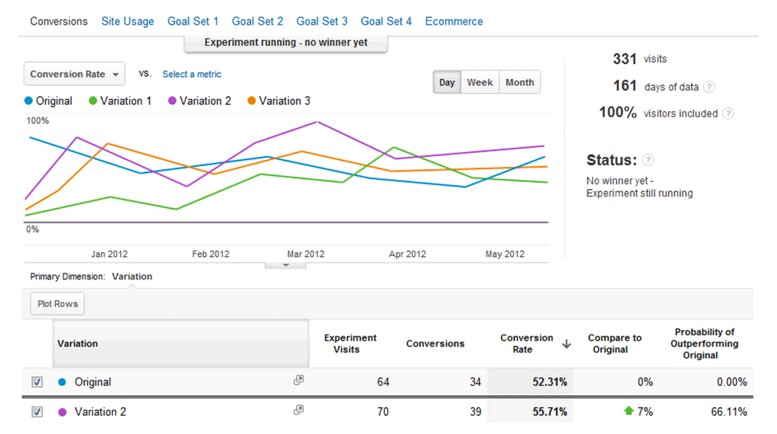The image size is (777, 434).
Task: Click sort arrow beside Conversion Rate column
Action: tap(566, 344)
